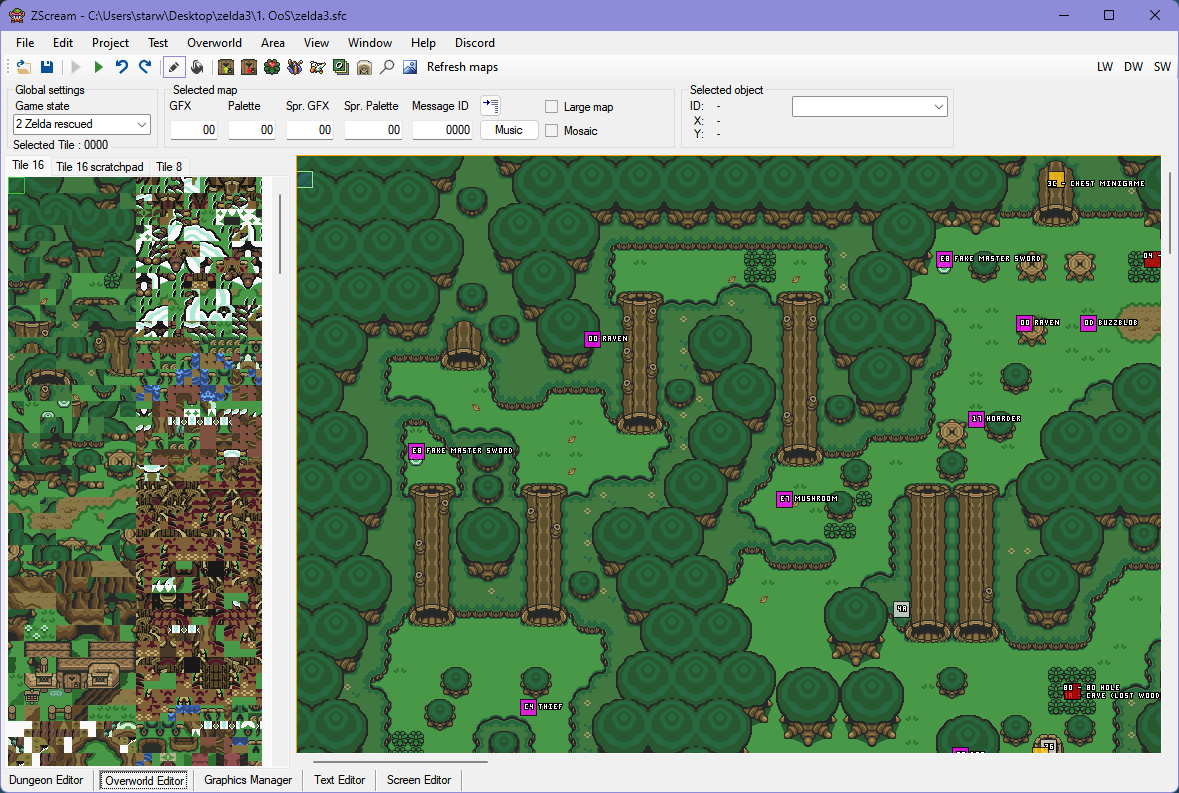
Task: Click the first tile in Tile 16 palette
Action: click(x=17, y=186)
